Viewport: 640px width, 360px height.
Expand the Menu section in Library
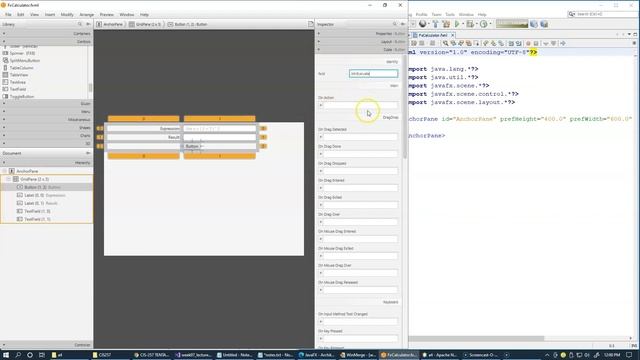47,111
